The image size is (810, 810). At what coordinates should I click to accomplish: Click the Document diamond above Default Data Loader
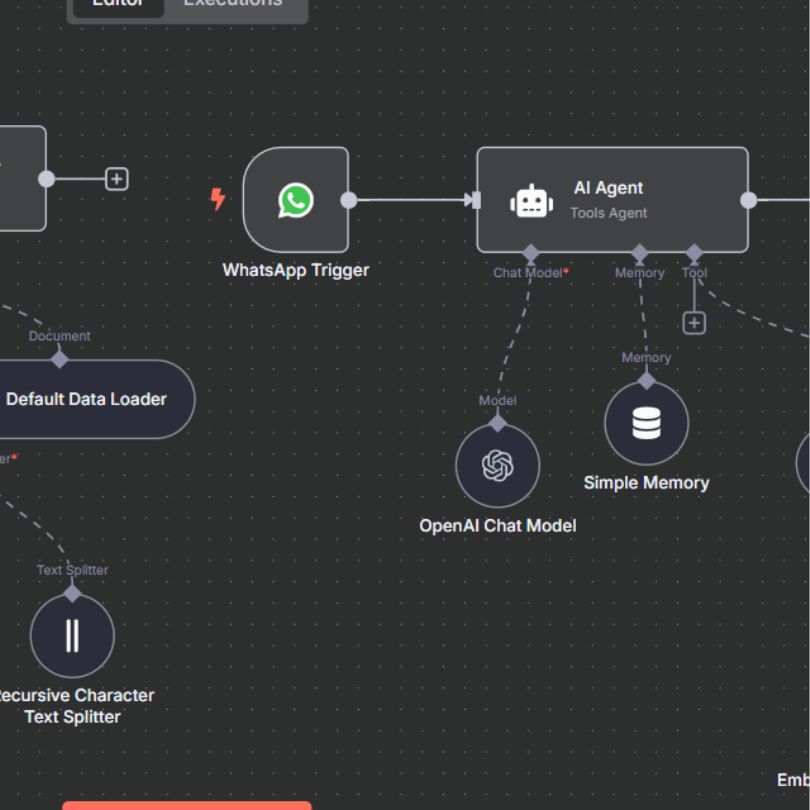pos(60,359)
